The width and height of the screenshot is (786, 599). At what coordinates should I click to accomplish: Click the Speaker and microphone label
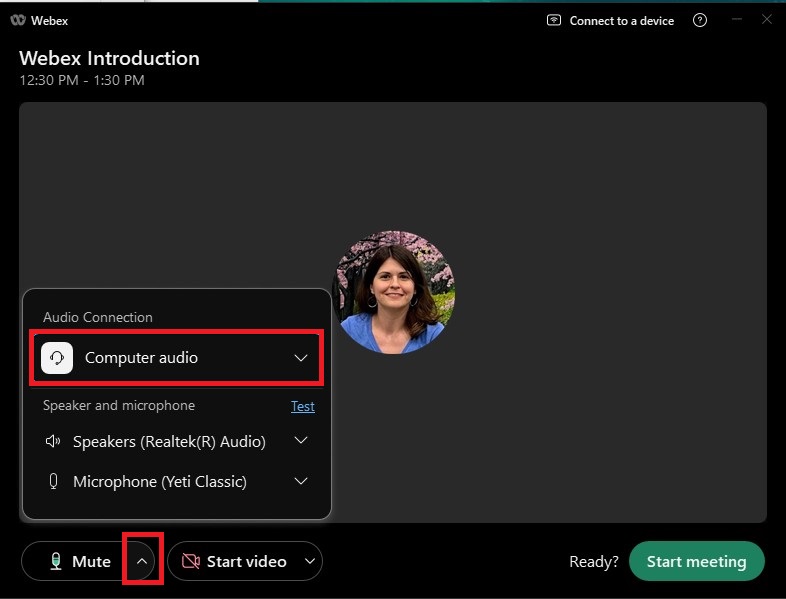(x=119, y=406)
